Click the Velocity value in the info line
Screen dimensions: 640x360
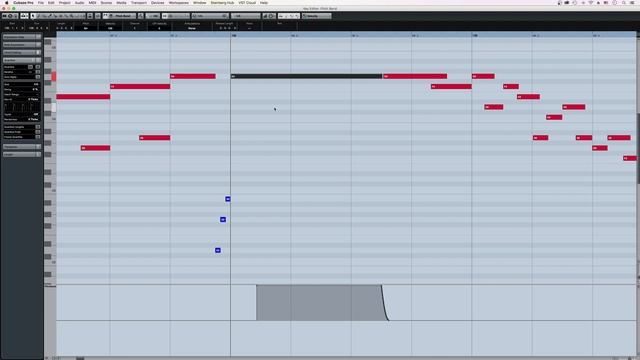(x=110, y=28)
